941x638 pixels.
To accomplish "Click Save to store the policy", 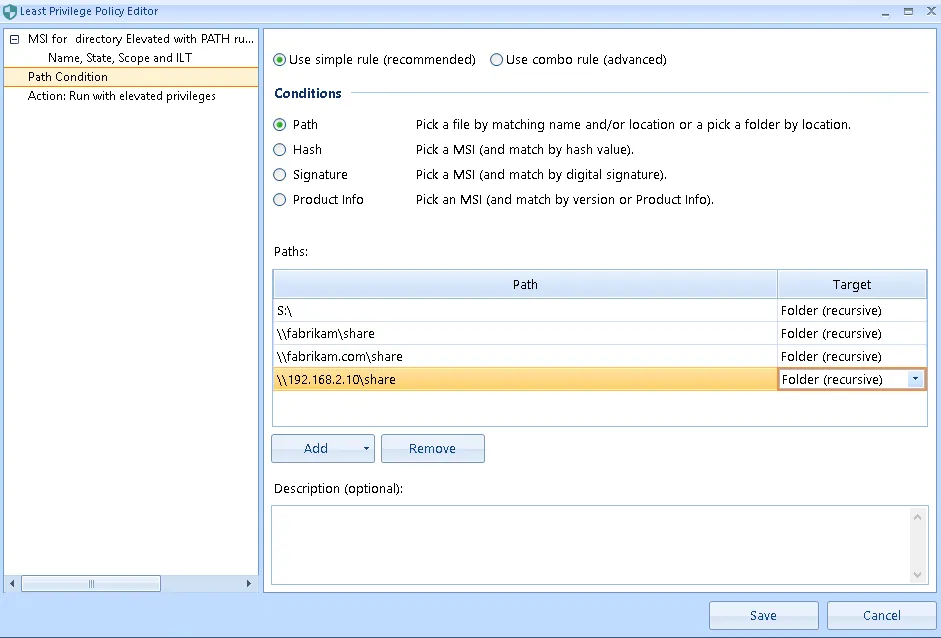I will 763,615.
